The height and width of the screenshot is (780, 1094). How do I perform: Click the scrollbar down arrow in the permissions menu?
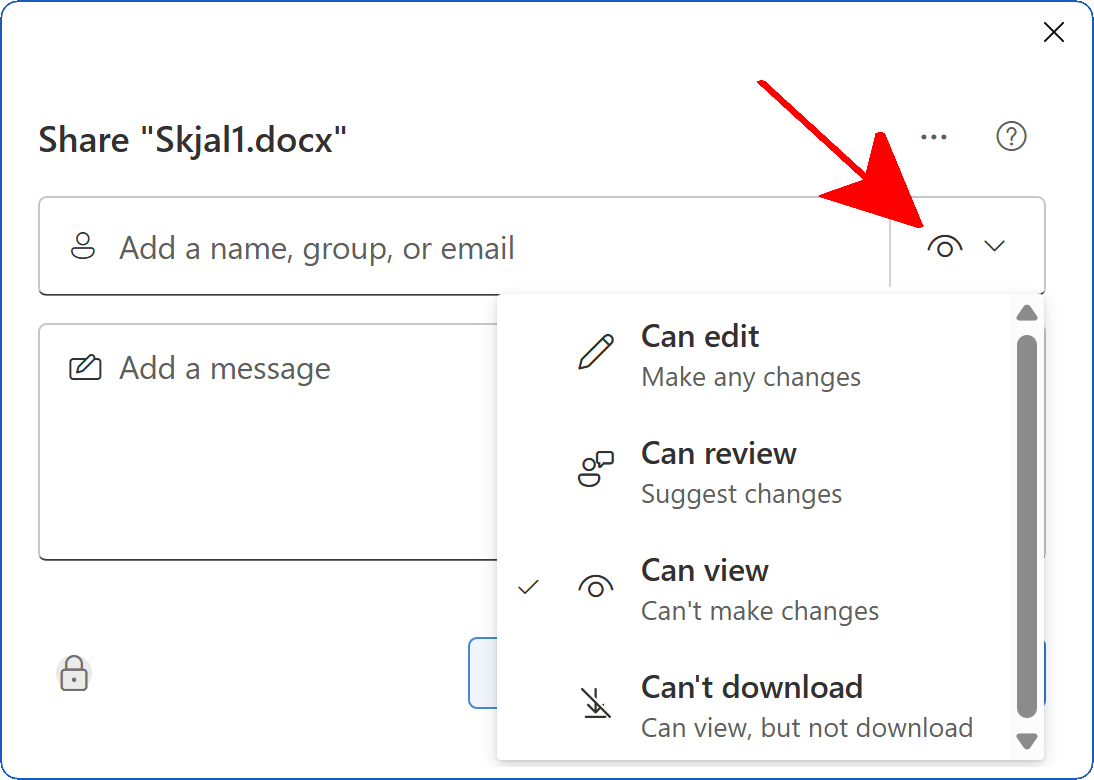click(x=1026, y=741)
